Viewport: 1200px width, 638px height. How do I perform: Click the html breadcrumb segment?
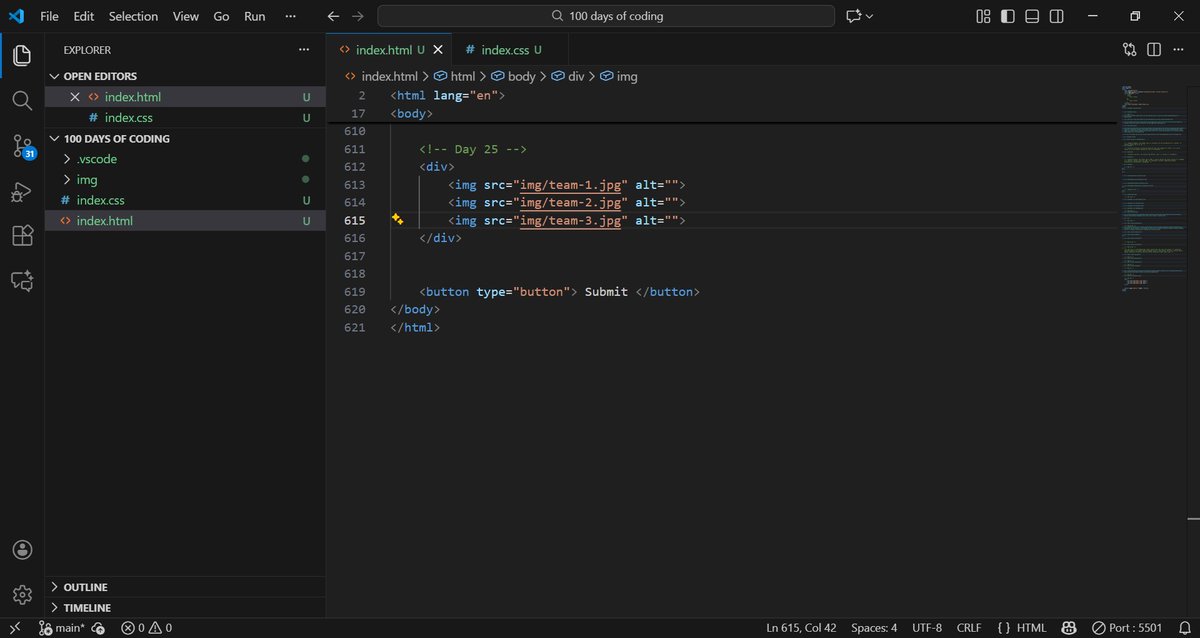tap(454, 76)
